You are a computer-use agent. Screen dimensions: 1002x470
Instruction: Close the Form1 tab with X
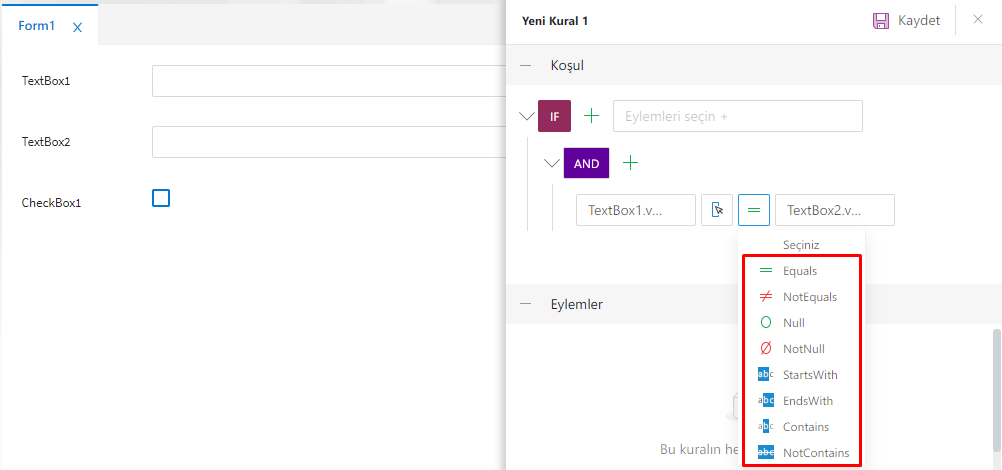tap(78, 27)
